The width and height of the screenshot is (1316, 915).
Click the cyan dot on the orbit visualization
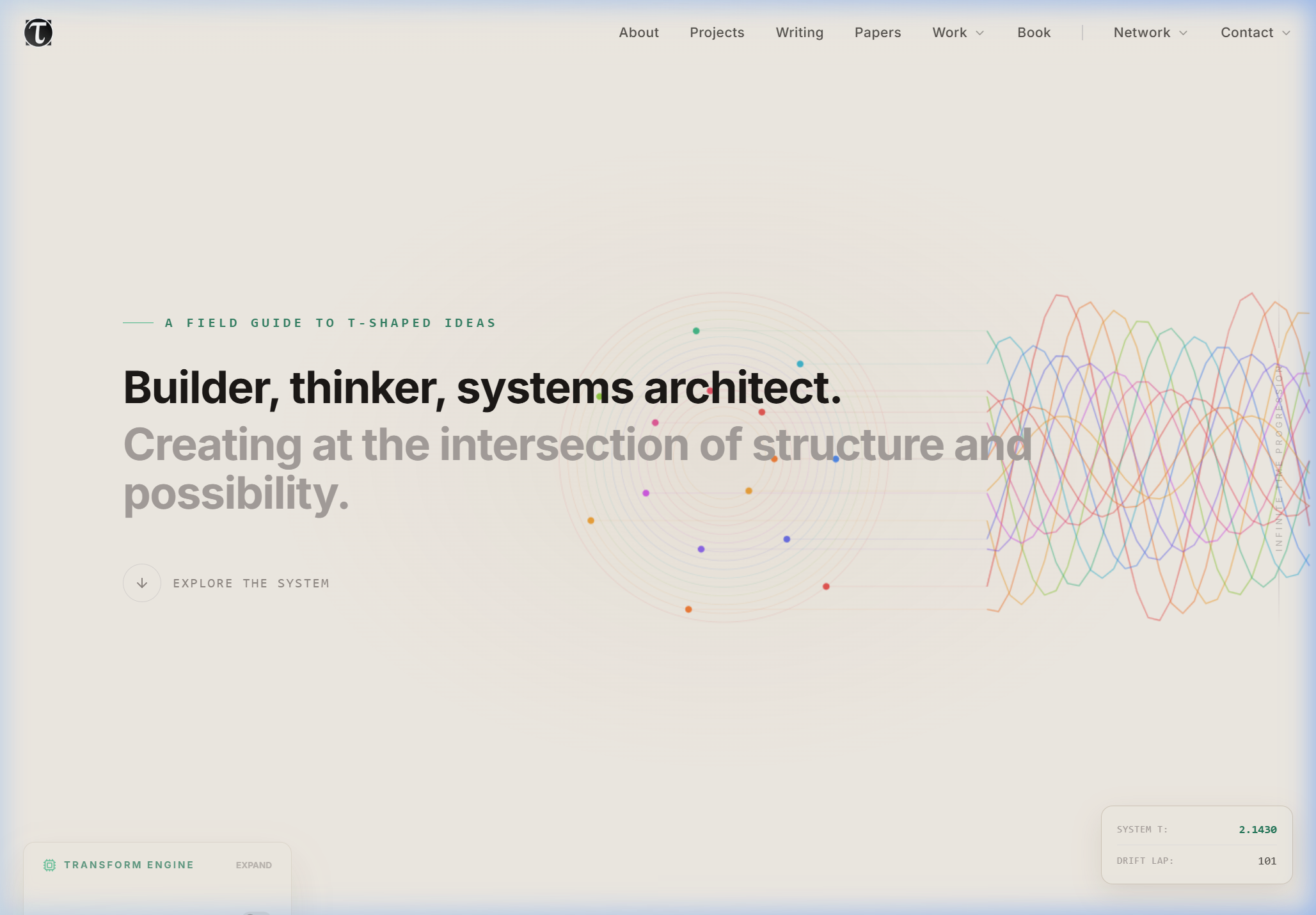coord(800,364)
